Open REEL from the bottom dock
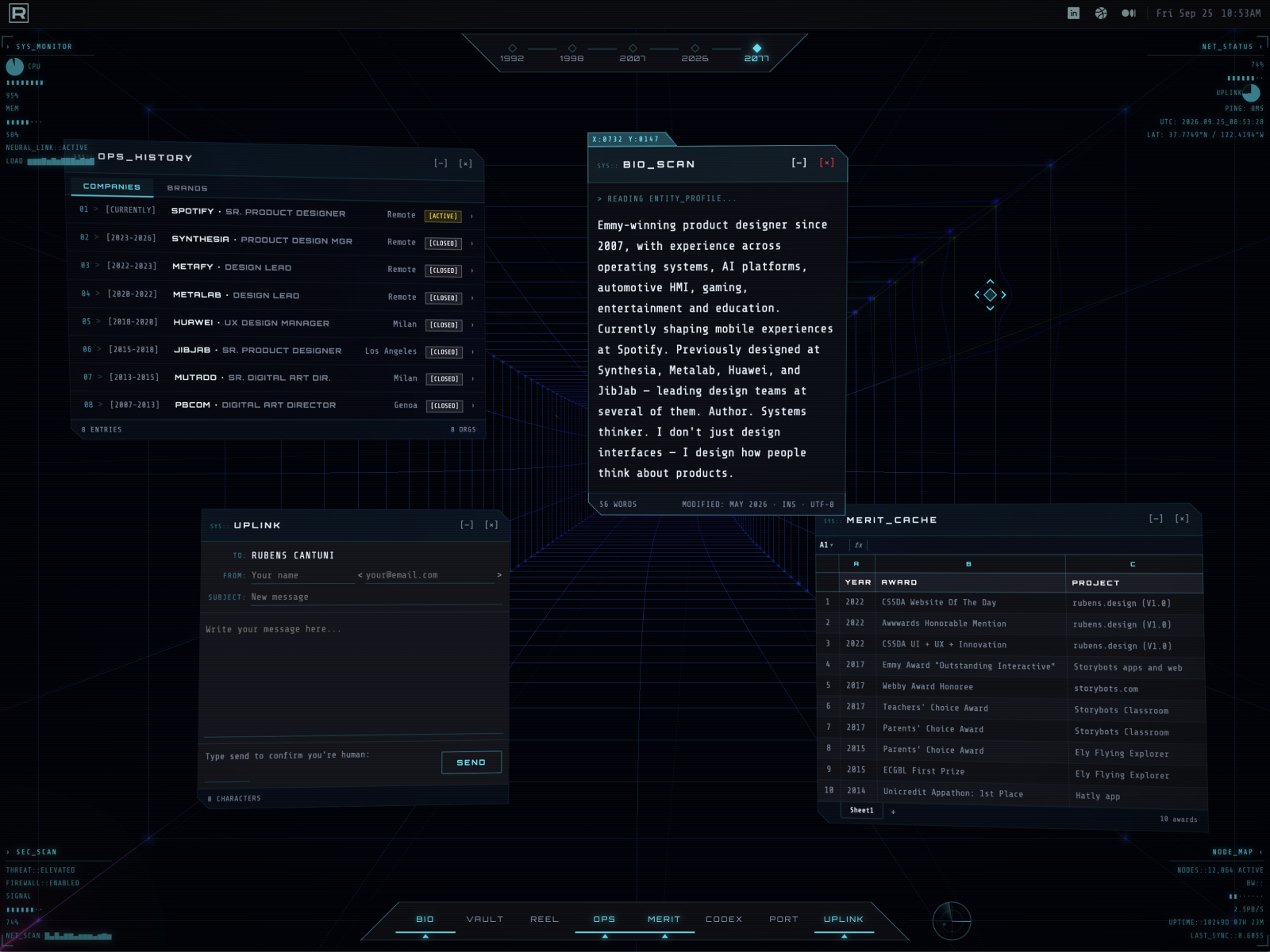Screen dimensions: 1270x952 click(x=545, y=919)
